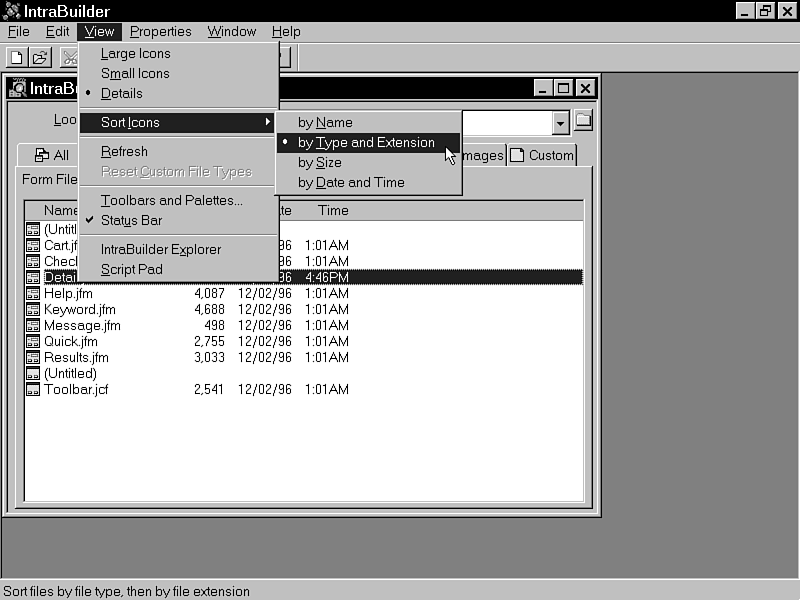800x600 pixels.
Task: Sort files by Date and Time
Action: pos(351,182)
